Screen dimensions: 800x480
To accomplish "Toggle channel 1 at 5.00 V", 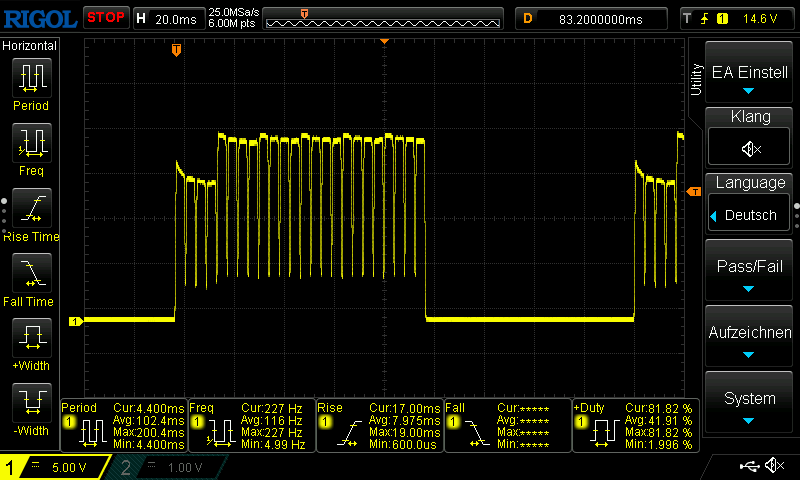I will point(55,467).
